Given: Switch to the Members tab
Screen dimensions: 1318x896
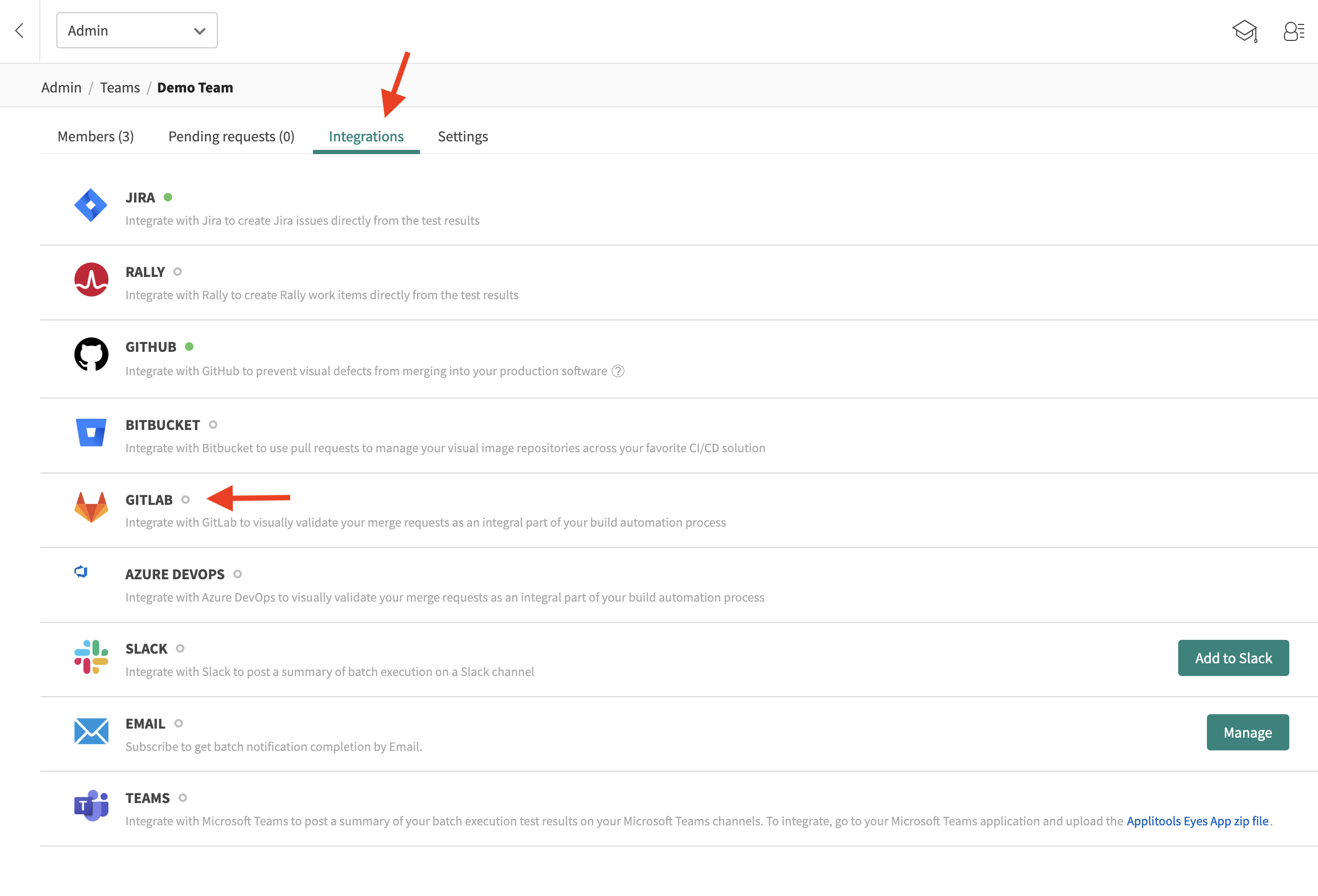Looking at the screenshot, I should pos(95,135).
